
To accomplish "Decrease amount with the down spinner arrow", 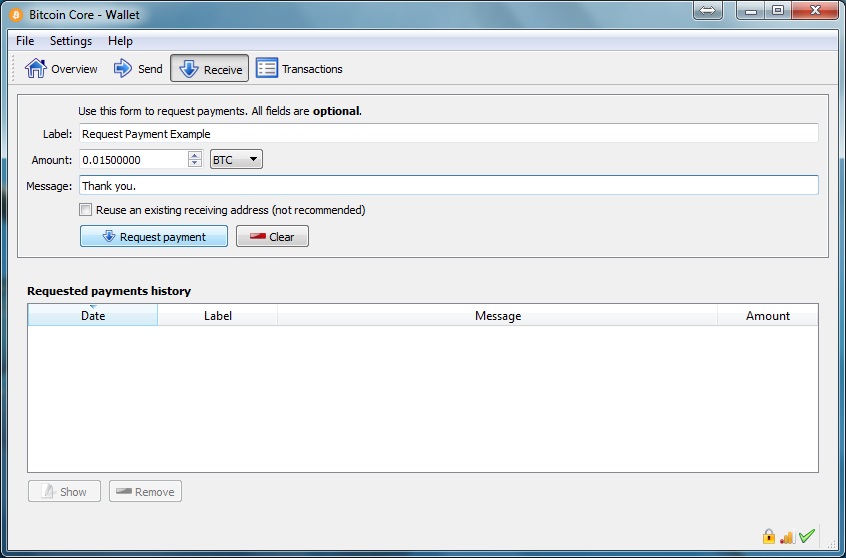I will tap(195, 163).
